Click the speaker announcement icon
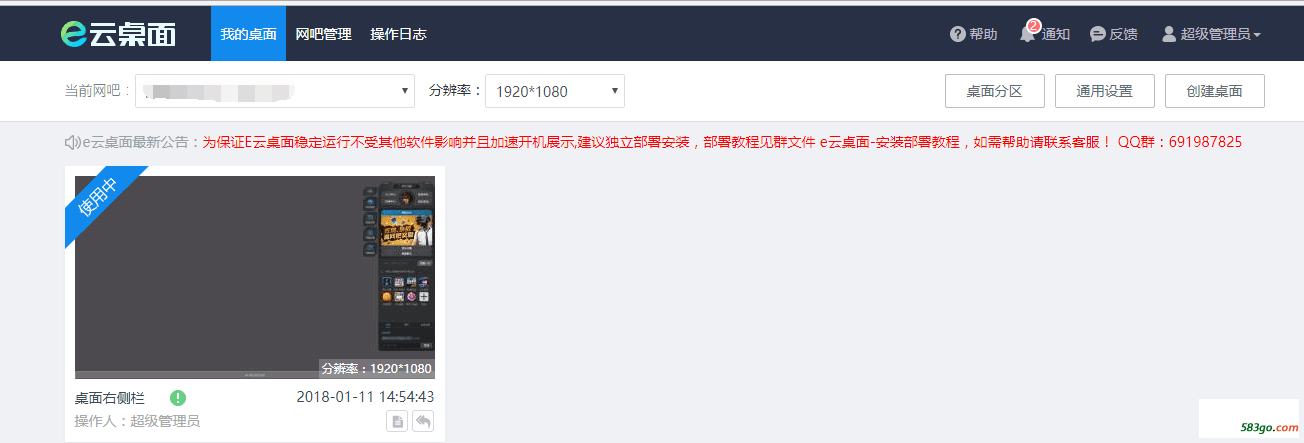Viewport: 1304px width, 443px height. click(x=72, y=142)
